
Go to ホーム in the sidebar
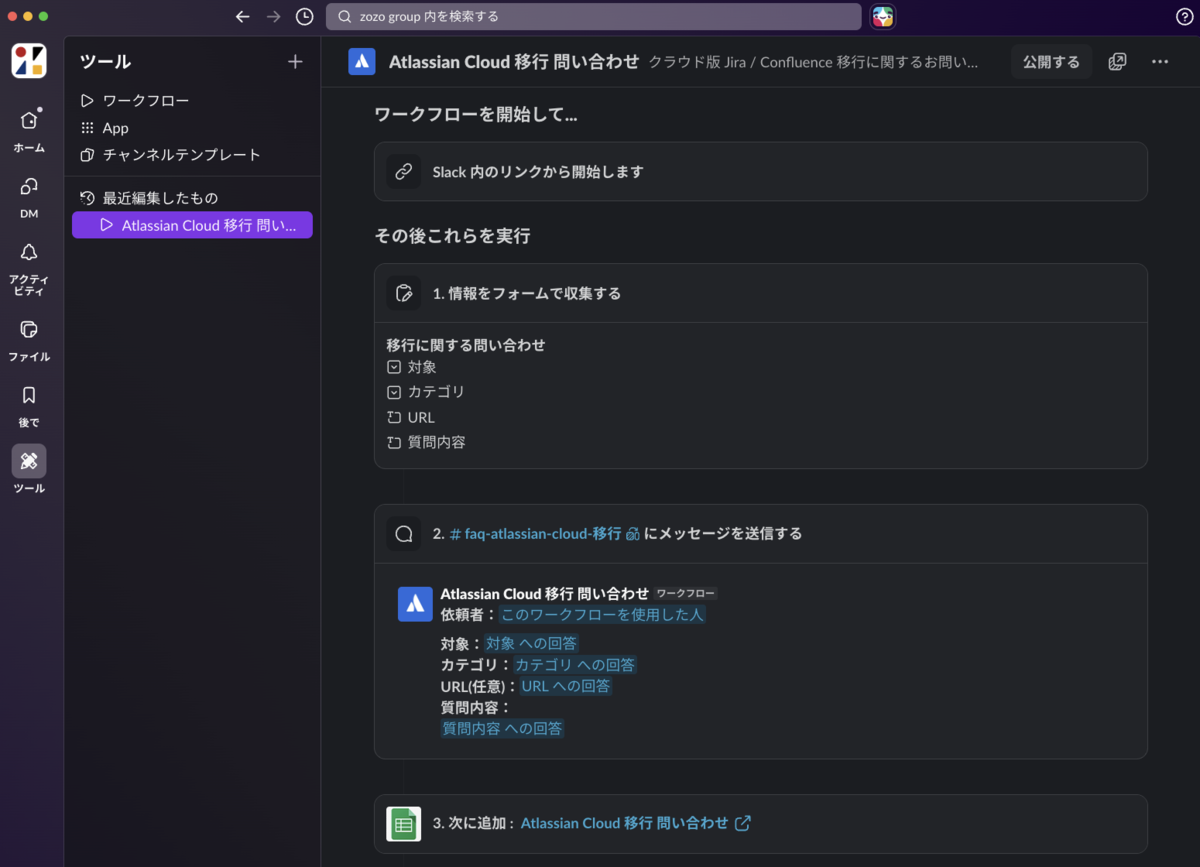29,130
